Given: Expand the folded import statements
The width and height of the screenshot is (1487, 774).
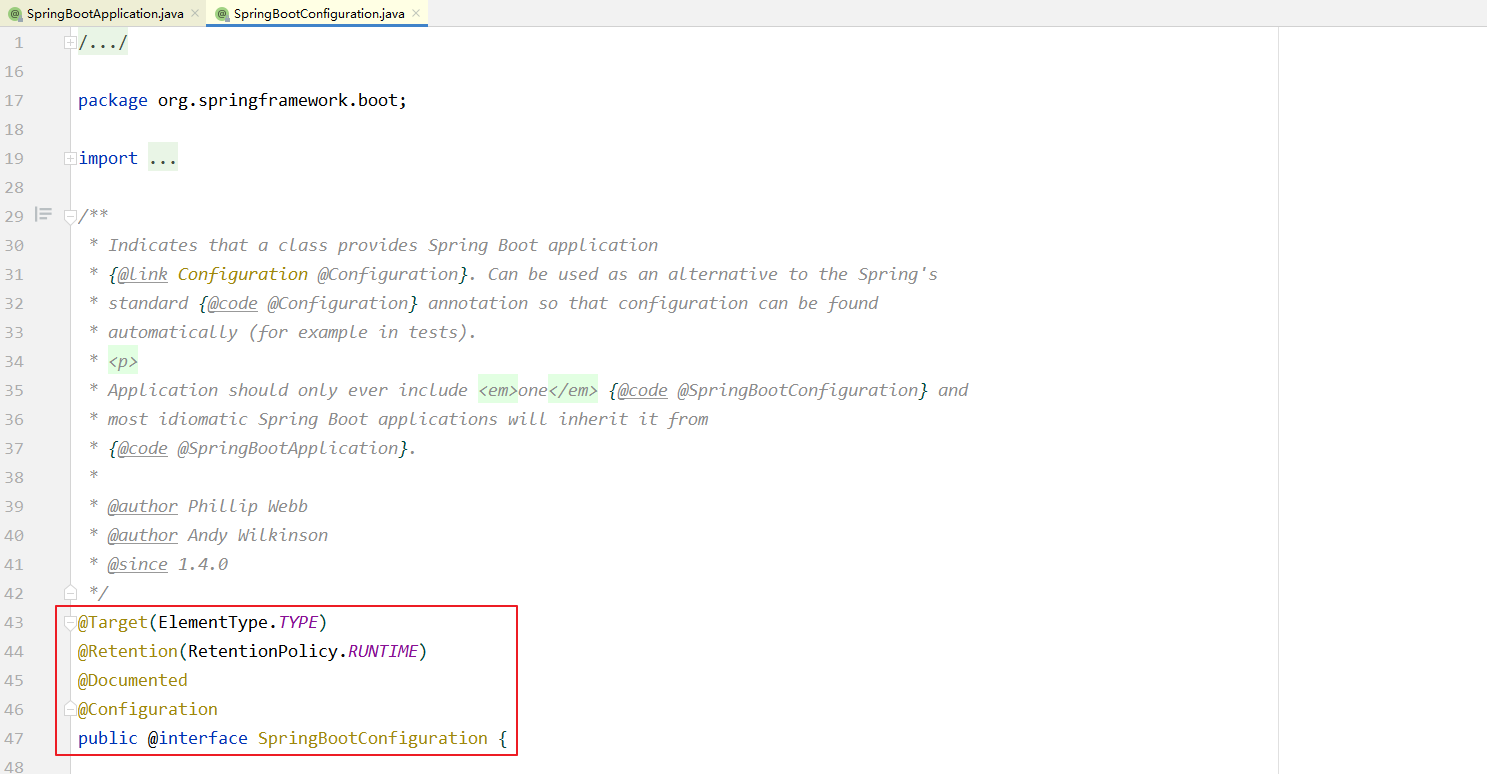Looking at the screenshot, I should click(x=69, y=158).
